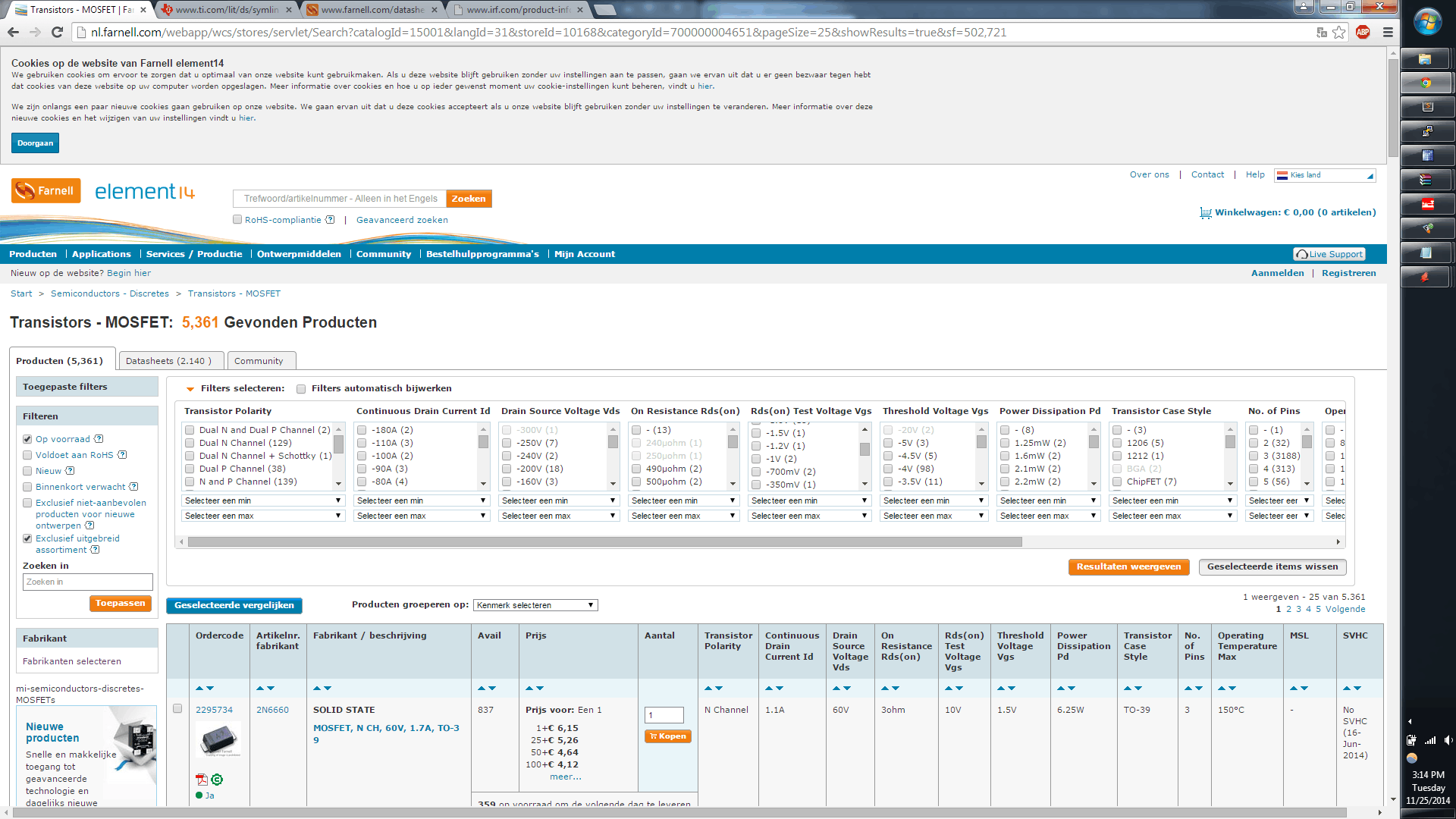Click the green RoHS compliance icon
The width and height of the screenshot is (1456, 819).
pos(218,780)
